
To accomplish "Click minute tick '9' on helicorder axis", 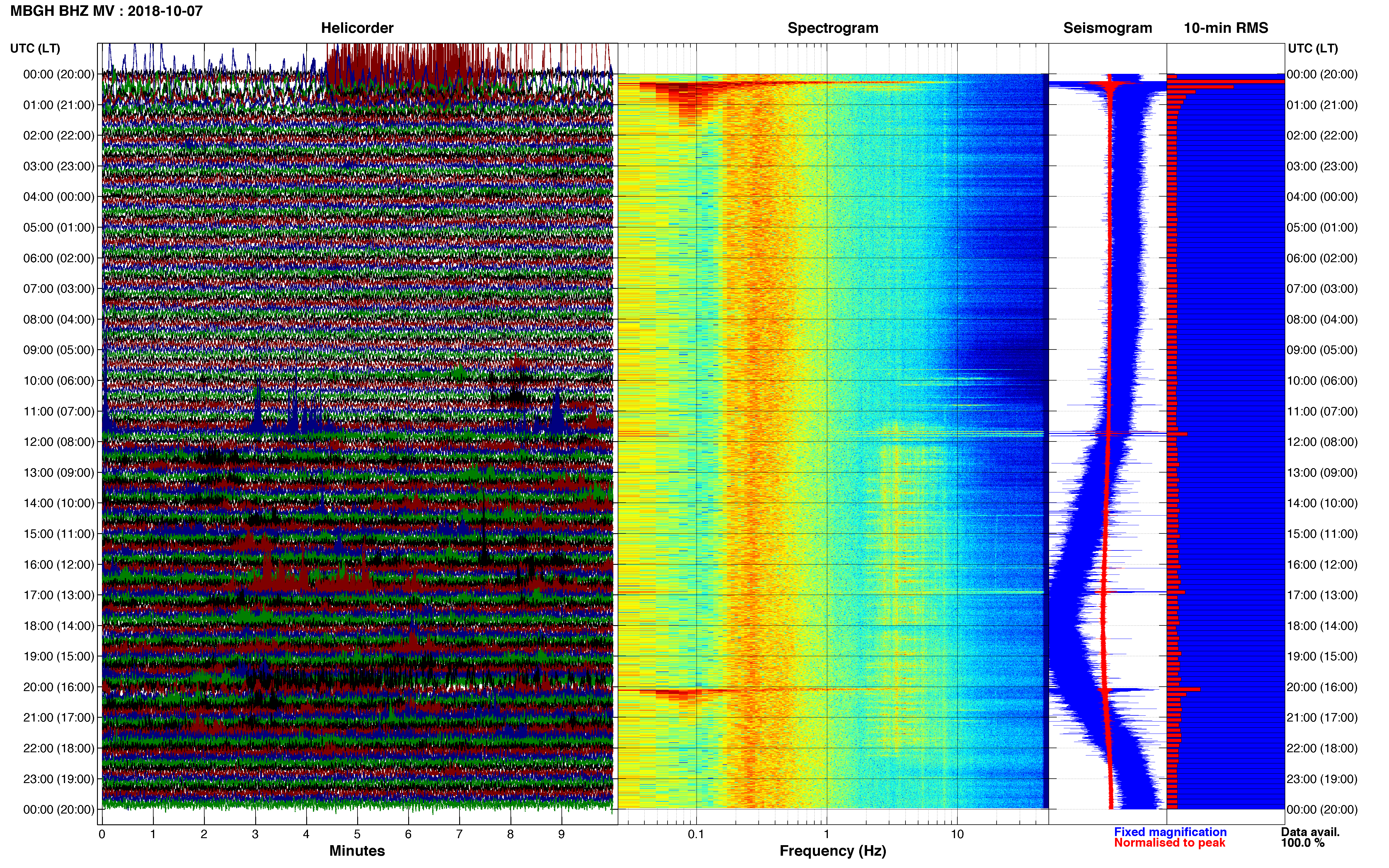I will (x=561, y=835).
